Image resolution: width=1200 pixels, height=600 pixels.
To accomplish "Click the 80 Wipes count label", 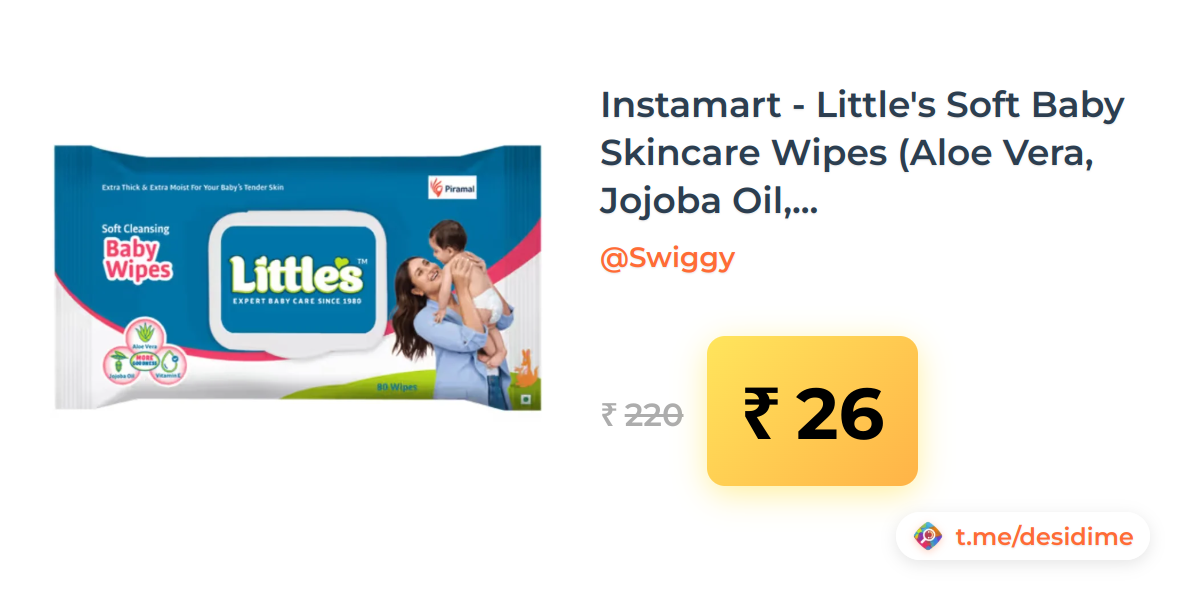I will pyautogui.click(x=396, y=386).
